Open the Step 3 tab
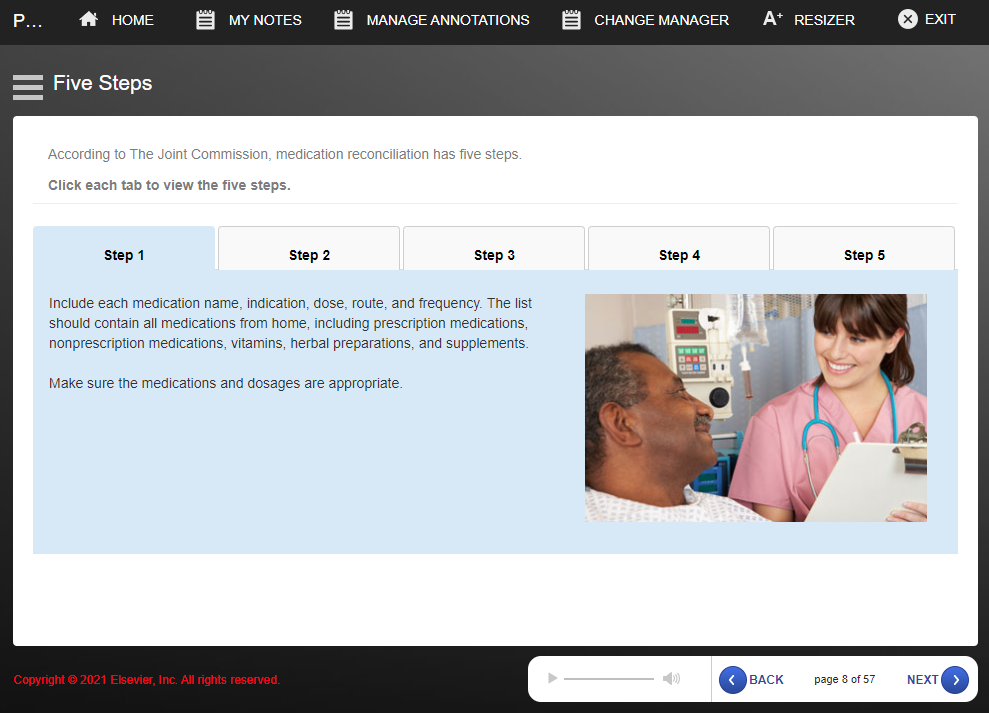Viewport: 989px width, 713px height. click(x=494, y=255)
